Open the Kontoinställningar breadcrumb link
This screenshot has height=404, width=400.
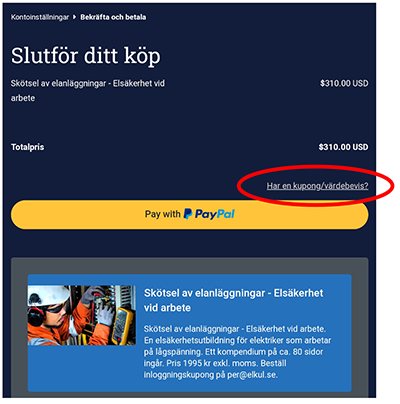pyautogui.click(x=40, y=17)
